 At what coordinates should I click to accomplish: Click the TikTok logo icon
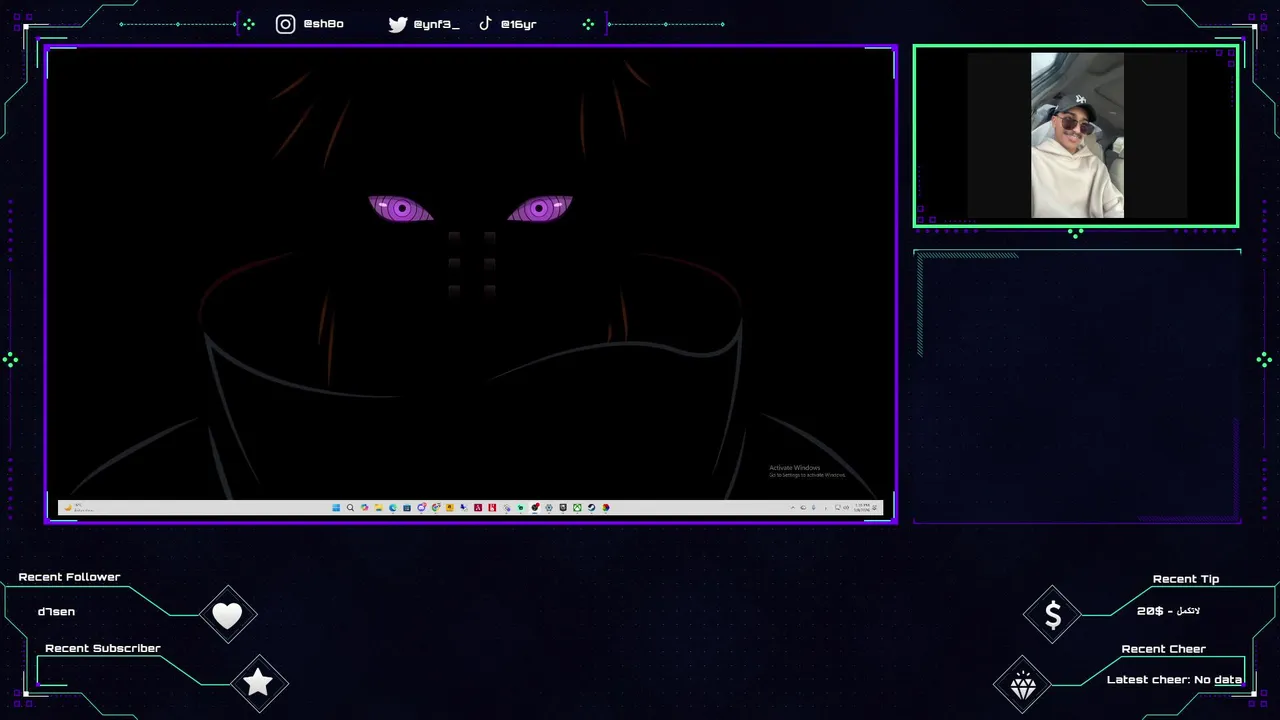[485, 23]
